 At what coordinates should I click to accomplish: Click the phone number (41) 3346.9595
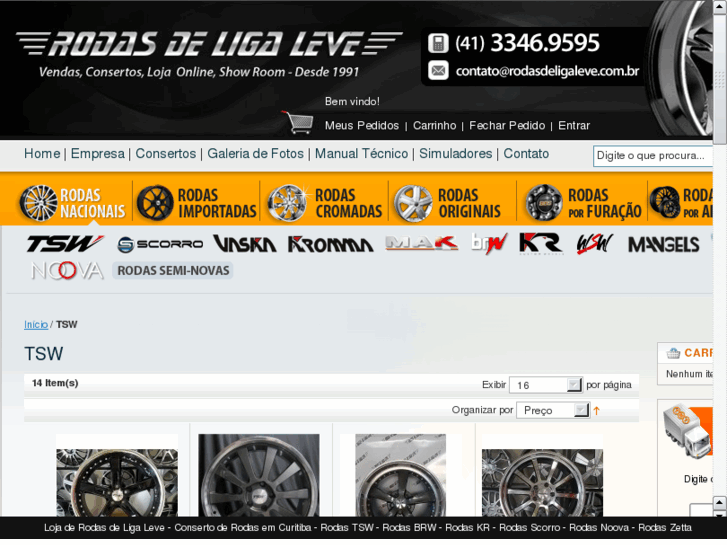pos(527,43)
